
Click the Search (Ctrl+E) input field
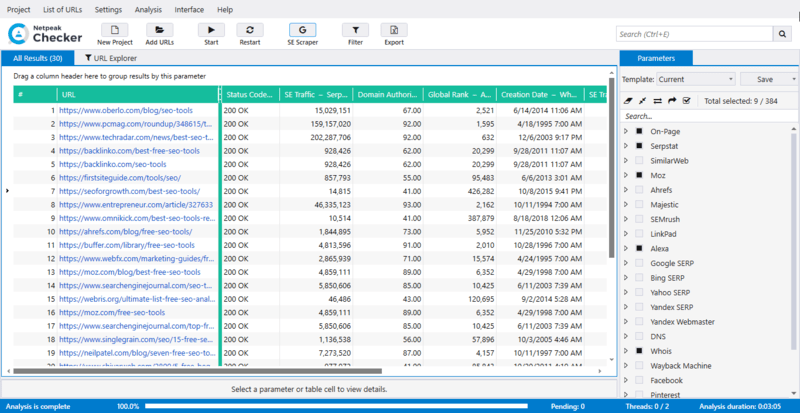point(693,34)
